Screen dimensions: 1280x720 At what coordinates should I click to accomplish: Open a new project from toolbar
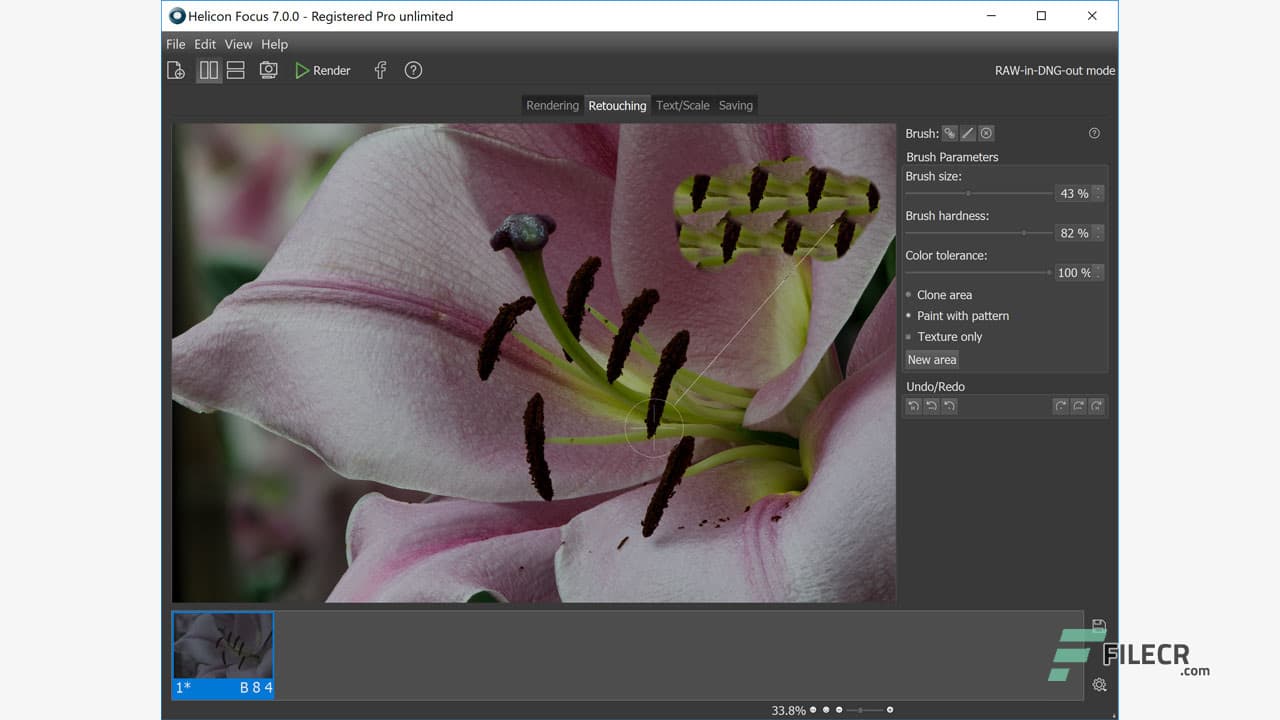point(176,70)
